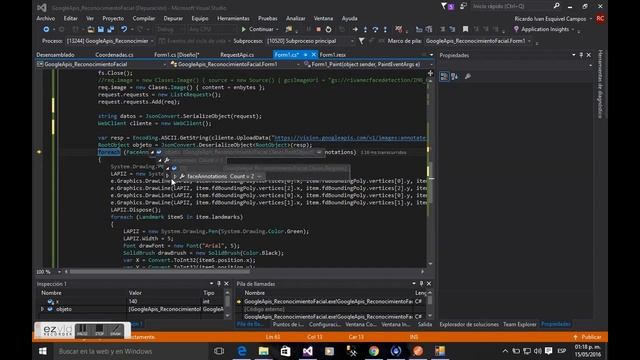Image resolution: width=640 pixels, height=360 pixels.
Task: Click the restart debugging icon
Action: pyautogui.click(x=329, y=29)
